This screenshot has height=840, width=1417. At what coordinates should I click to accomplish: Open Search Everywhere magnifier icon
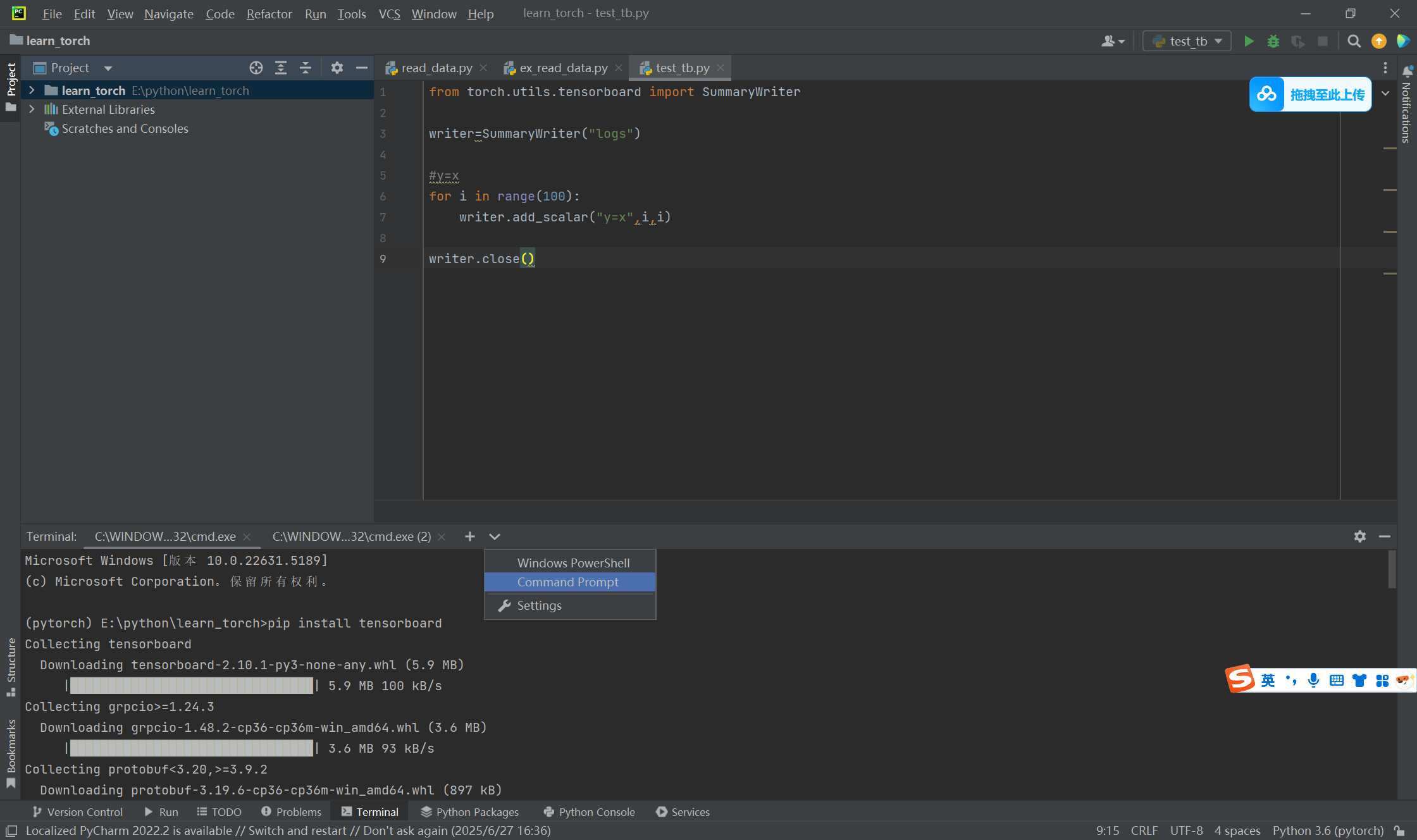click(1354, 41)
